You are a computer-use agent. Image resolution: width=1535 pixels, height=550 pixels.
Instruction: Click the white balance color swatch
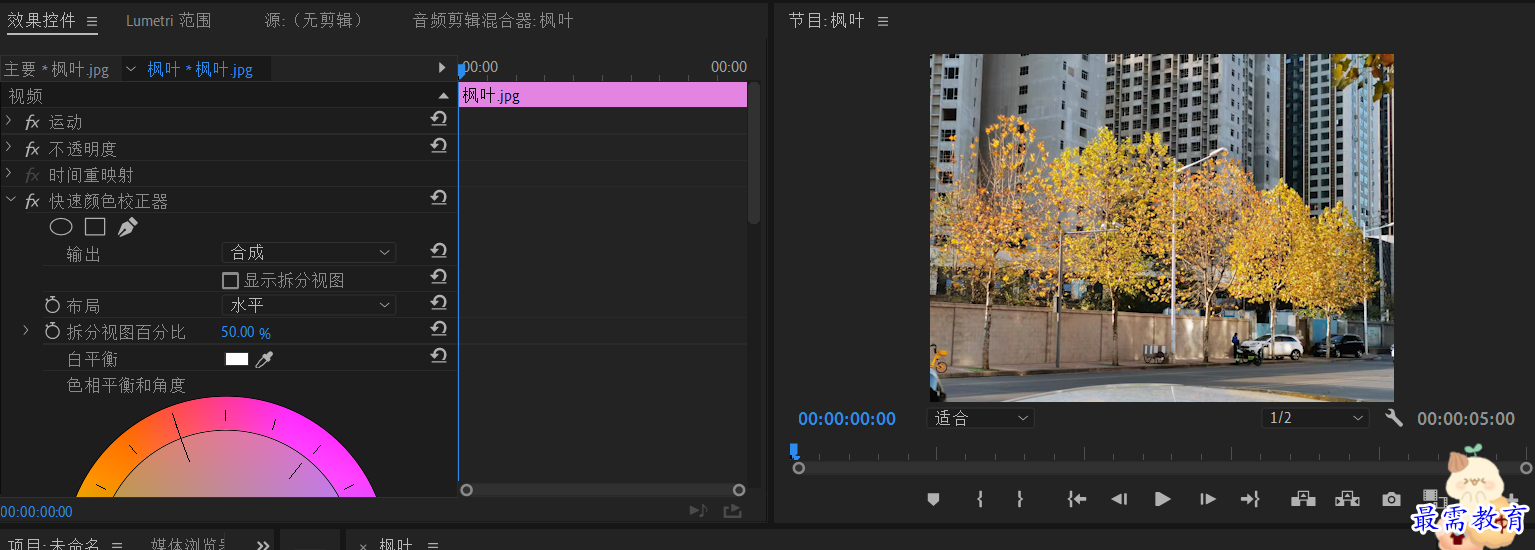pyautogui.click(x=237, y=359)
